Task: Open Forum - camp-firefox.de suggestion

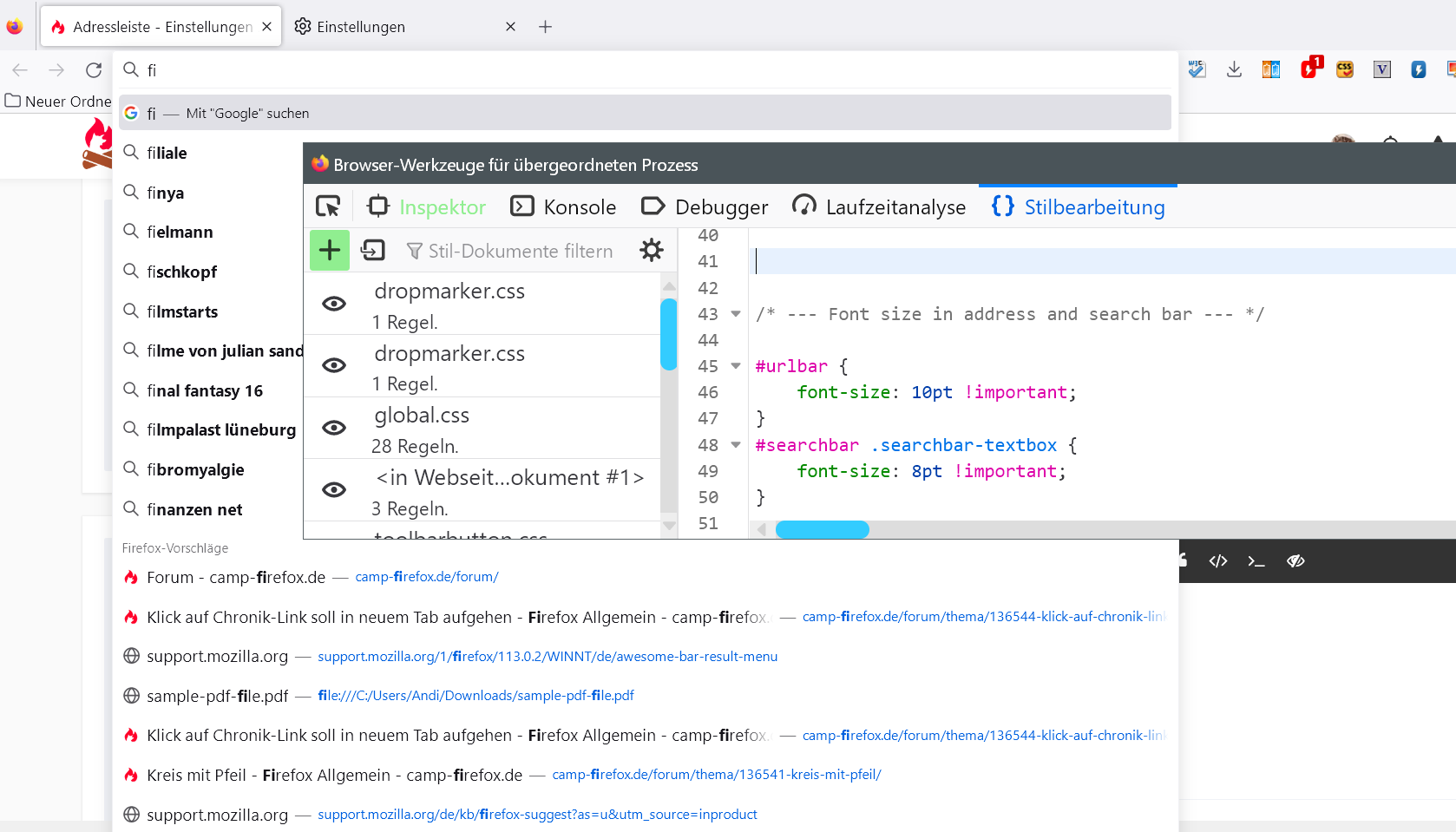Action: pos(236,578)
